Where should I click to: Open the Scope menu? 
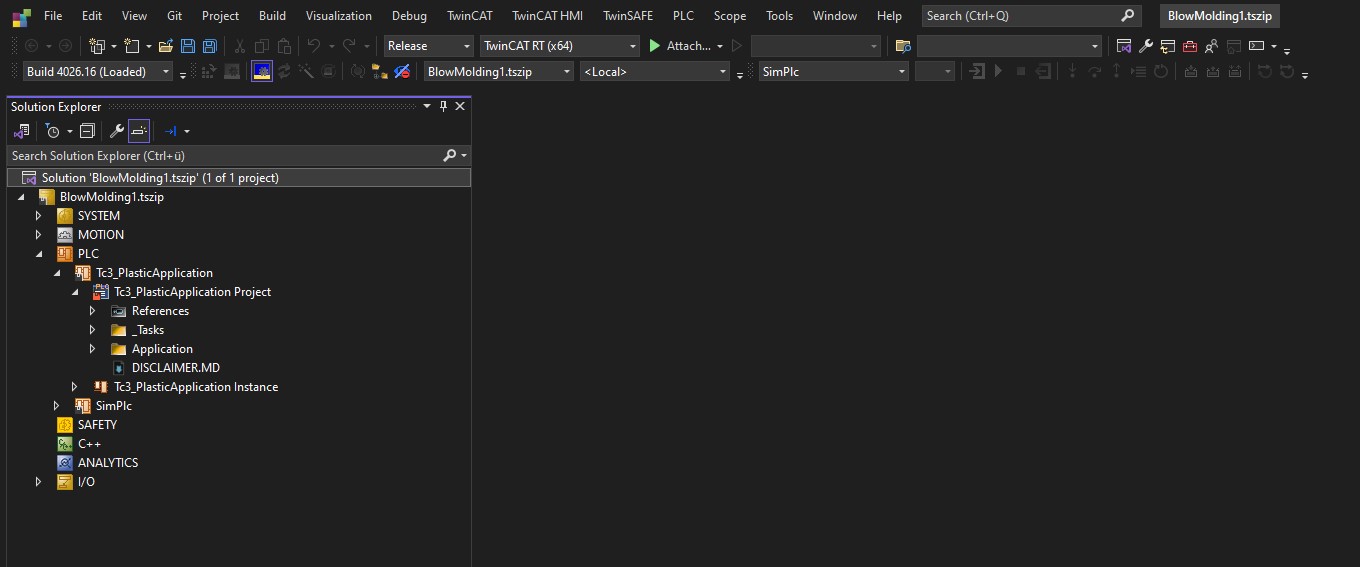click(x=730, y=16)
